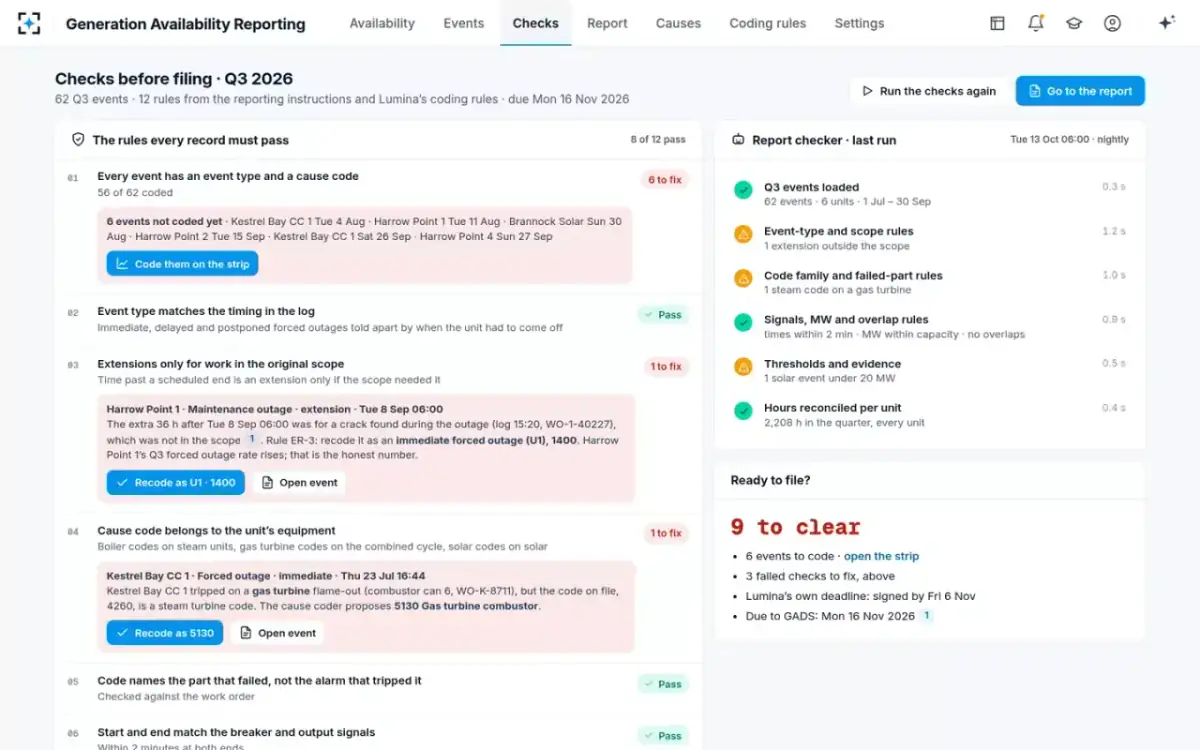Click Code them on the strip
The width and height of the screenshot is (1200, 750).
pos(182,264)
